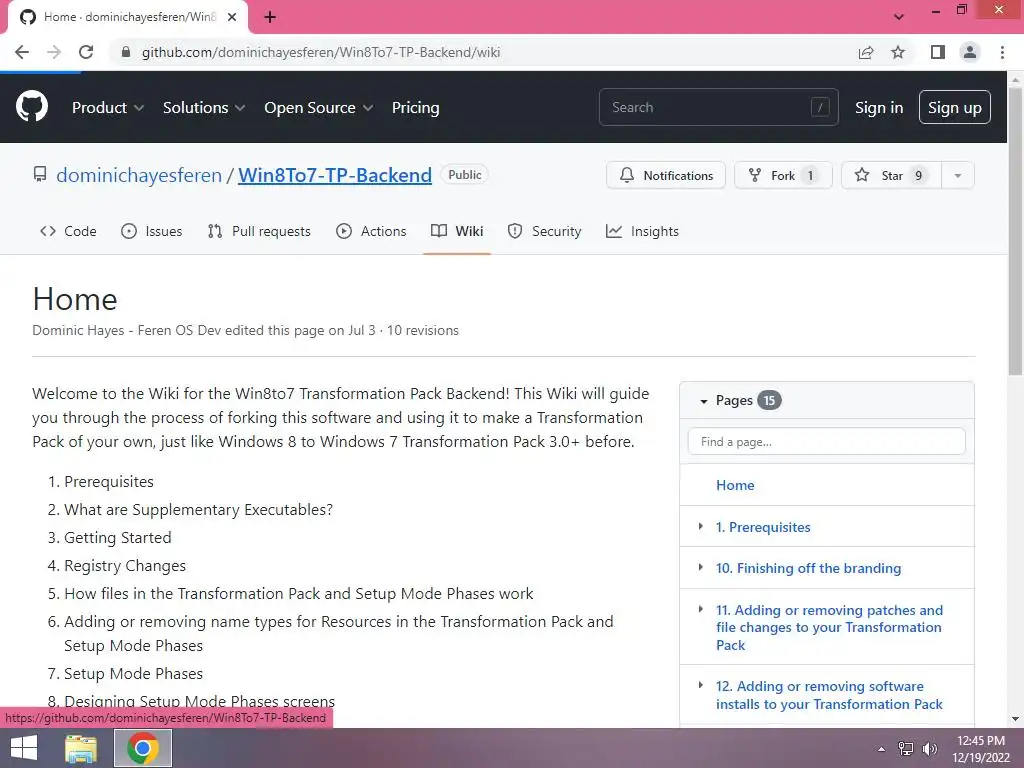
Task: Expand the 10. Finishing off the branding entry
Action: (701, 568)
